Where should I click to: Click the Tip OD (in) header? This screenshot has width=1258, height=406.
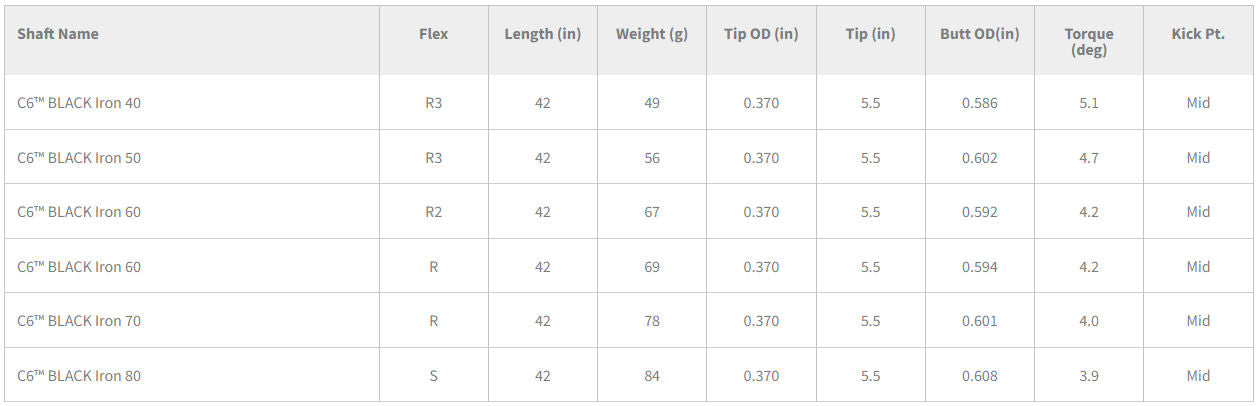[760, 34]
